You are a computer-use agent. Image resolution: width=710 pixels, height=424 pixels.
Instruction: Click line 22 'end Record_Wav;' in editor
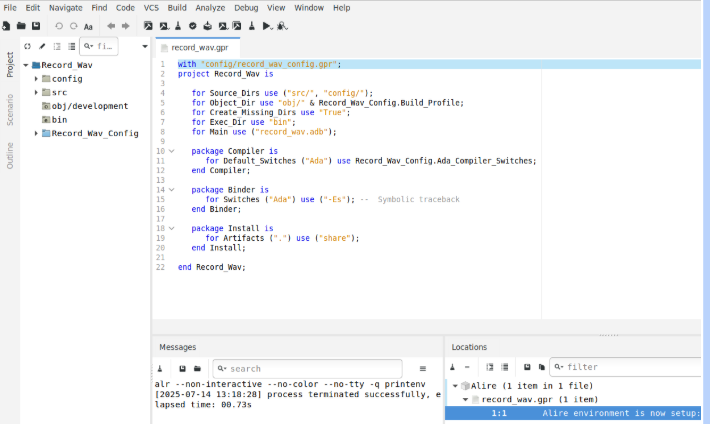[x=211, y=267]
